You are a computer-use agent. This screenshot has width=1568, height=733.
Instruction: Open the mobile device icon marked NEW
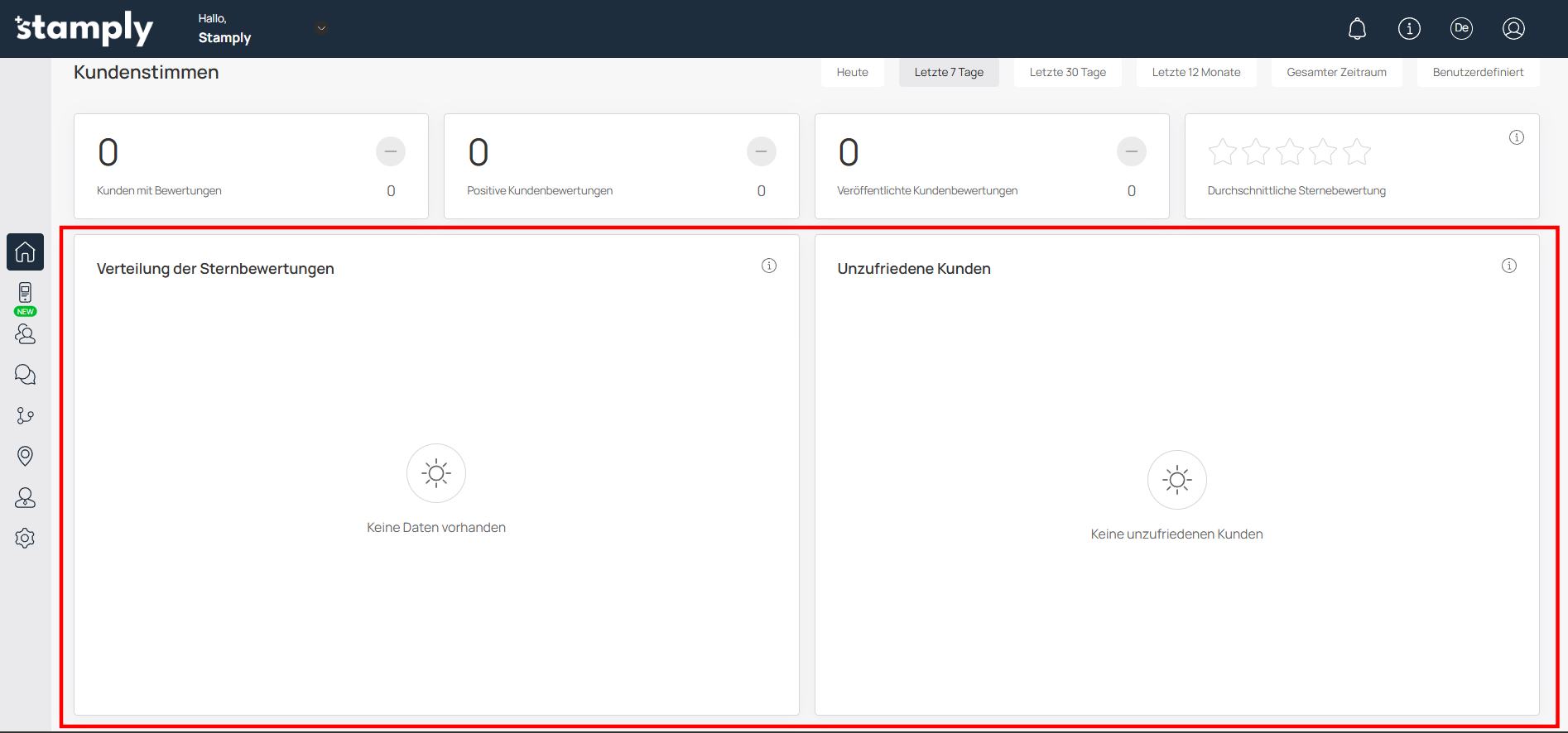tap(25, 295)
